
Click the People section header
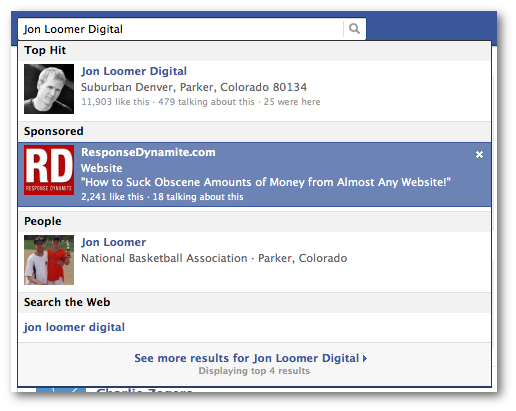click(x=43, y=221)
